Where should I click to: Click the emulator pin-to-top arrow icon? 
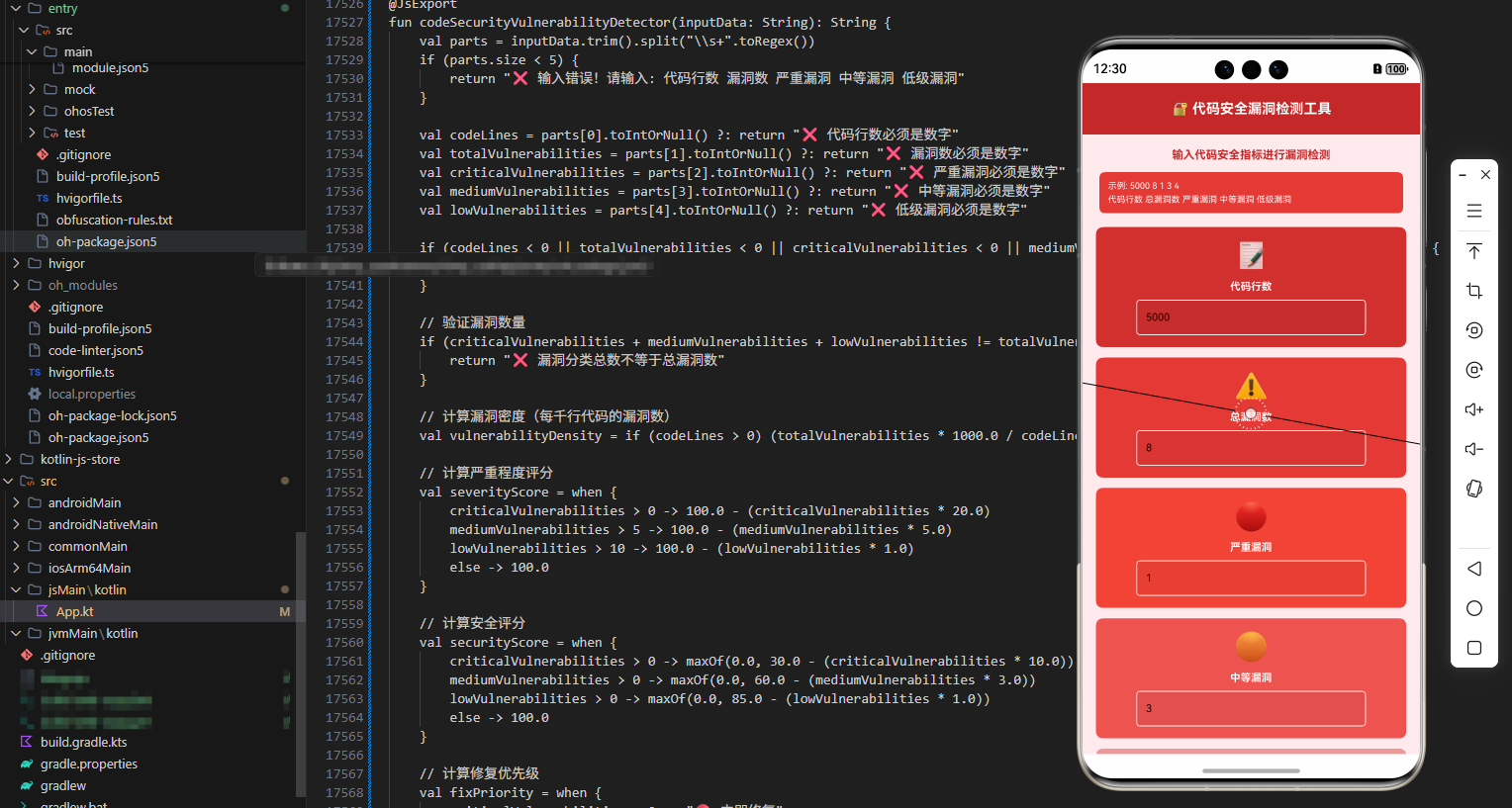1473,251
